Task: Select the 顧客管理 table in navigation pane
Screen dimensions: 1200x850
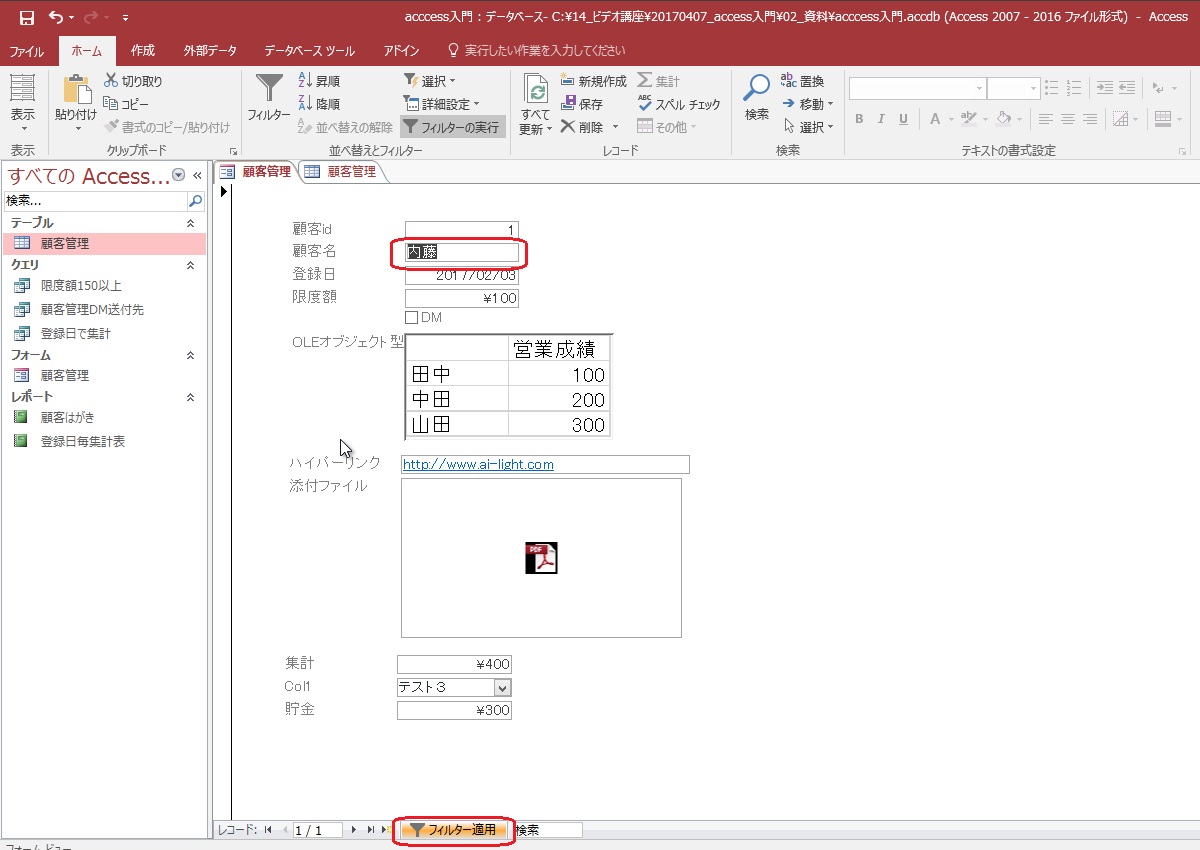Action: click(x=104, y=243)
